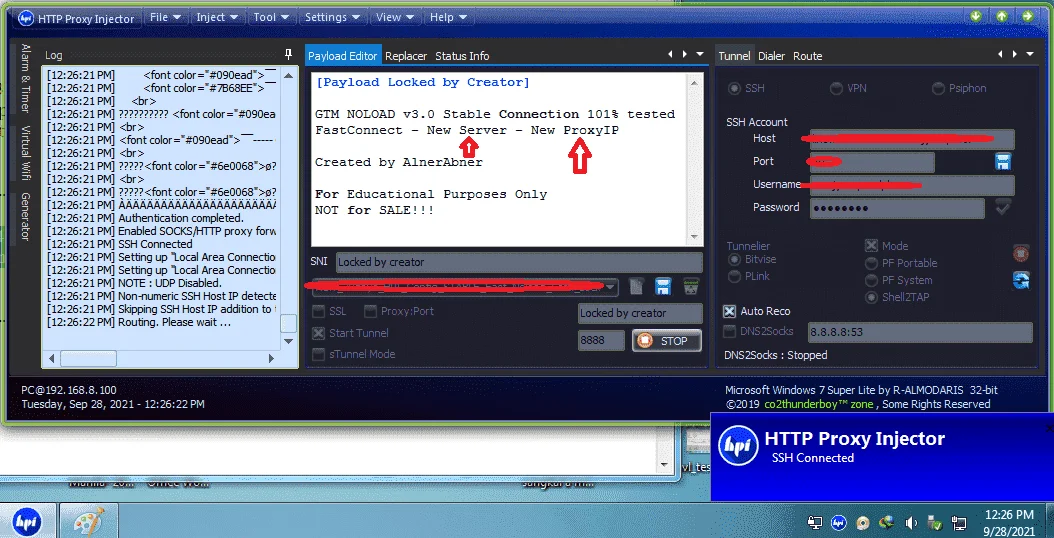
Task: Click the hpi logo in SSH Connected notification
Action: coord(738,446)
